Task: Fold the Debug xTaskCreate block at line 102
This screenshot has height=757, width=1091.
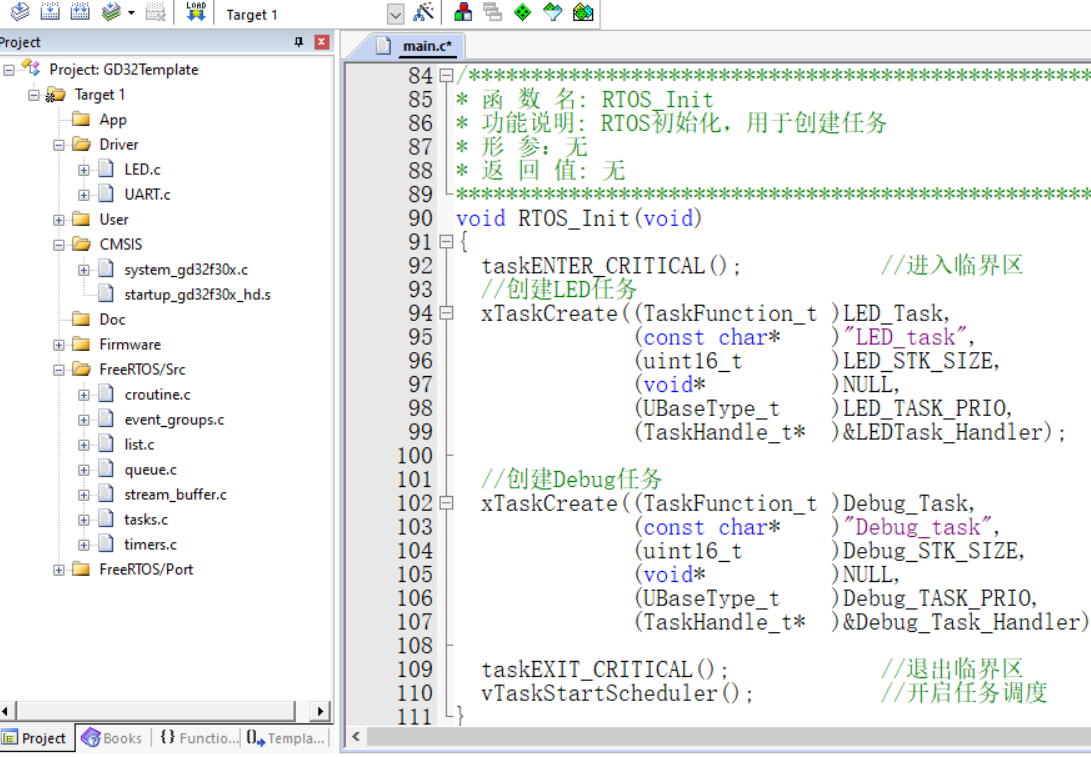Action: [x=447, y=503]
